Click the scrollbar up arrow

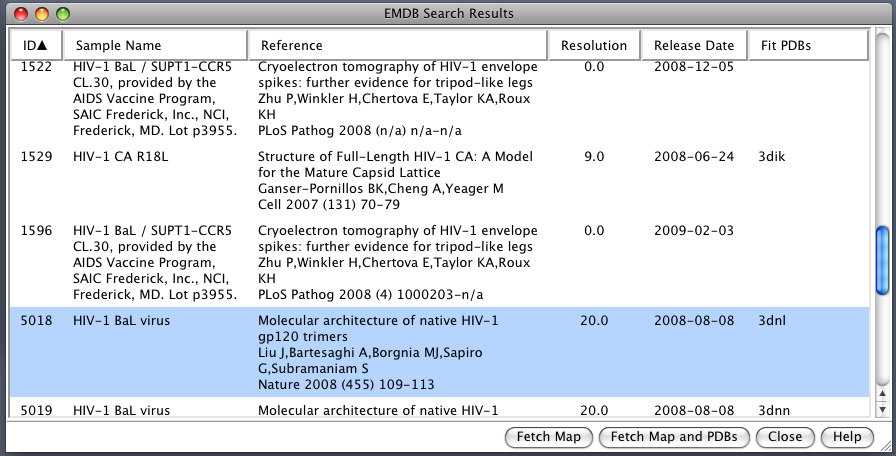pos(882,392)
